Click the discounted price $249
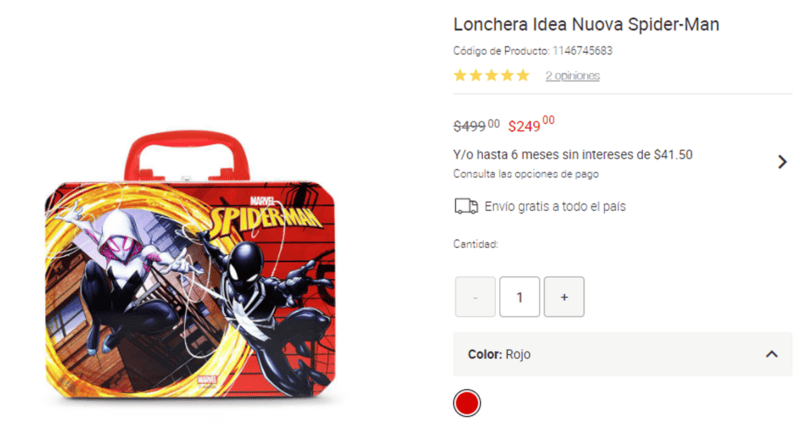Image resolution: width=800 pixels, height=429 pixels. point(531,125)
